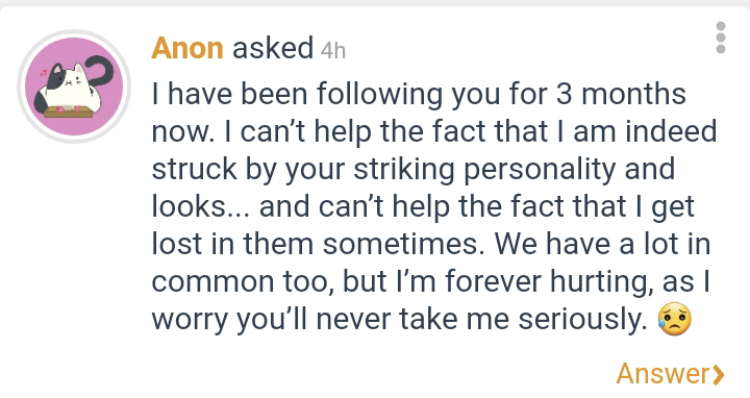Click the phrase "striking personality and"
This screenshot has width=750, height=398.
coord(514,169)
